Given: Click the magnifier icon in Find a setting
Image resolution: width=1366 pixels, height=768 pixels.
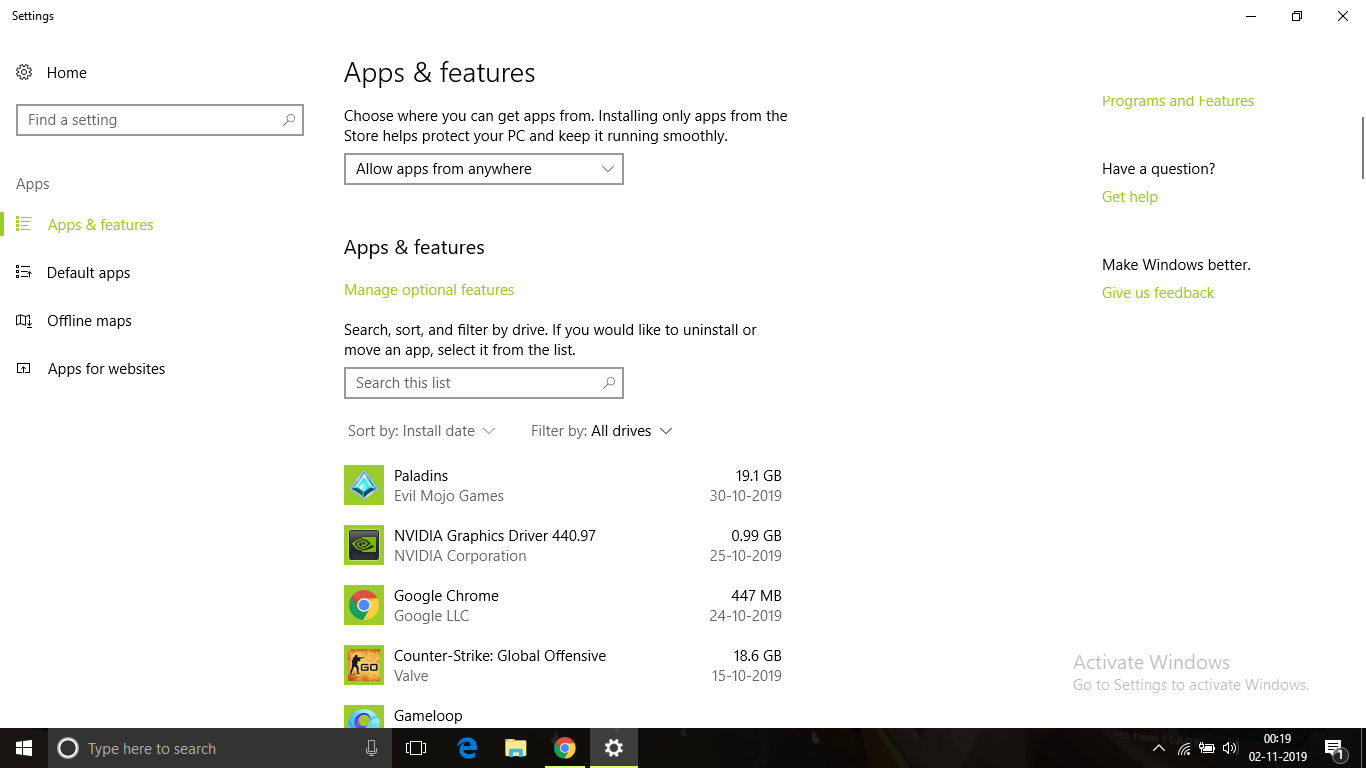Looking at the screenshot, I should 289,120.
